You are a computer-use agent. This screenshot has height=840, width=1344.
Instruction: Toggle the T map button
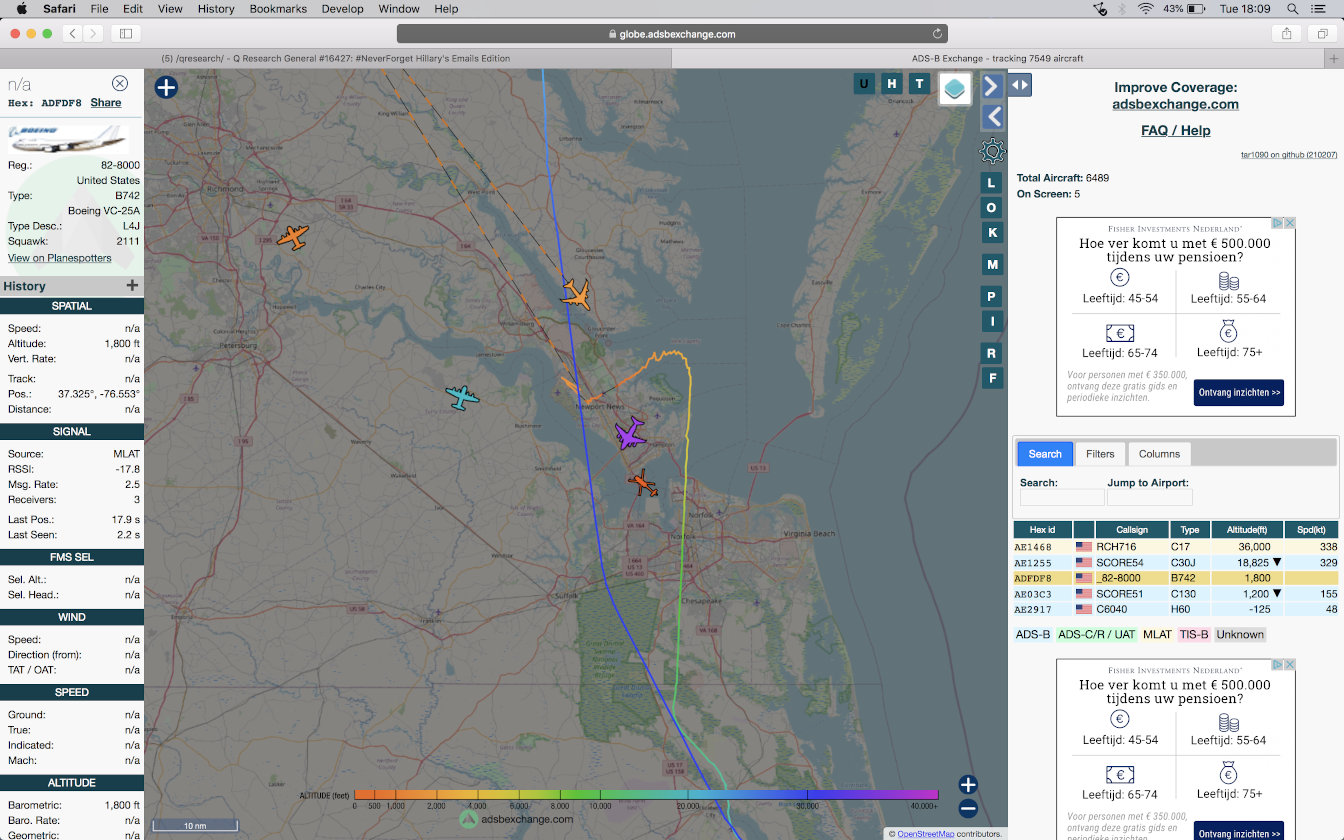coord(920,84)
